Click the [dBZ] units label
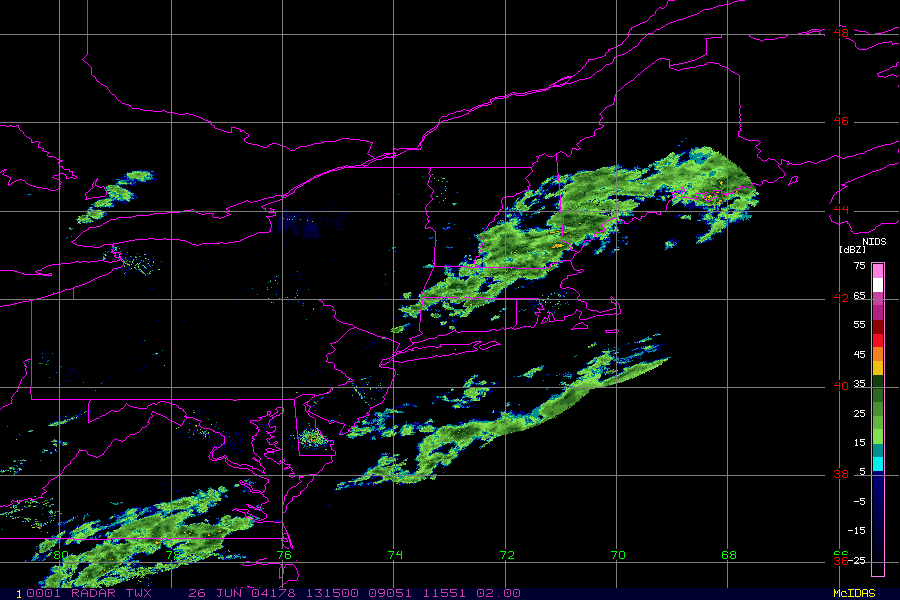This screenshot has height=600, width=900. point(852,250)
